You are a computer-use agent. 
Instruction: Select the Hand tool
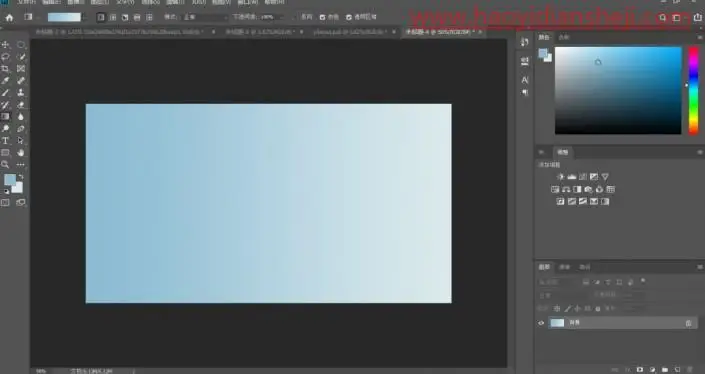click(x=21, y=152)
